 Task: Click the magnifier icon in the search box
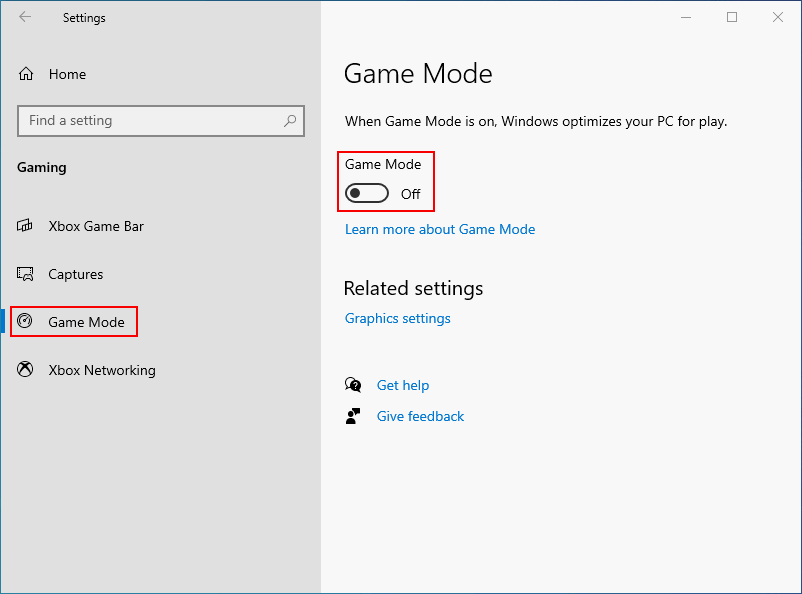point(290,120)
